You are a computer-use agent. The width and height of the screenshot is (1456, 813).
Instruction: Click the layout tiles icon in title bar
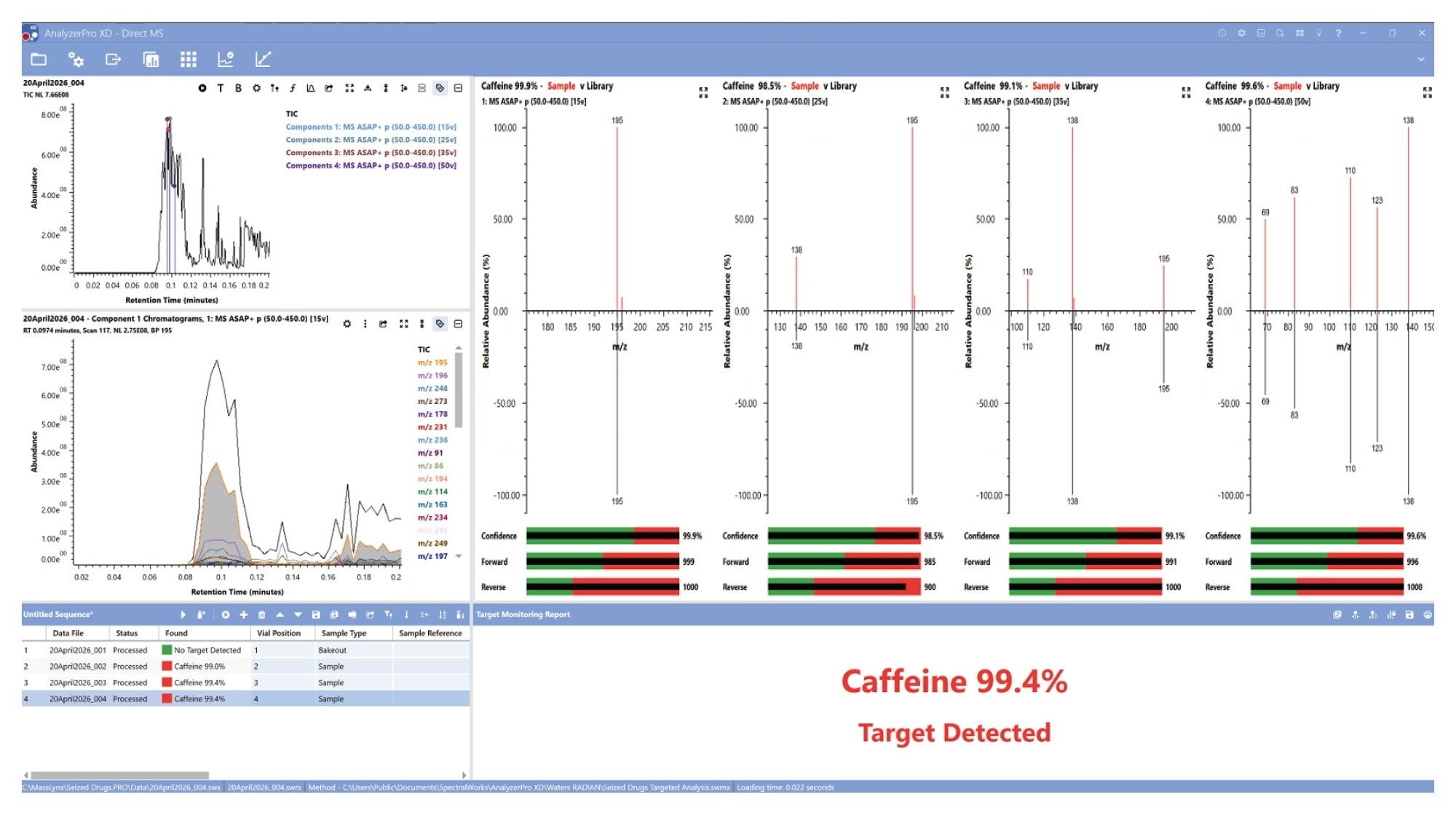coord(1299,33)
